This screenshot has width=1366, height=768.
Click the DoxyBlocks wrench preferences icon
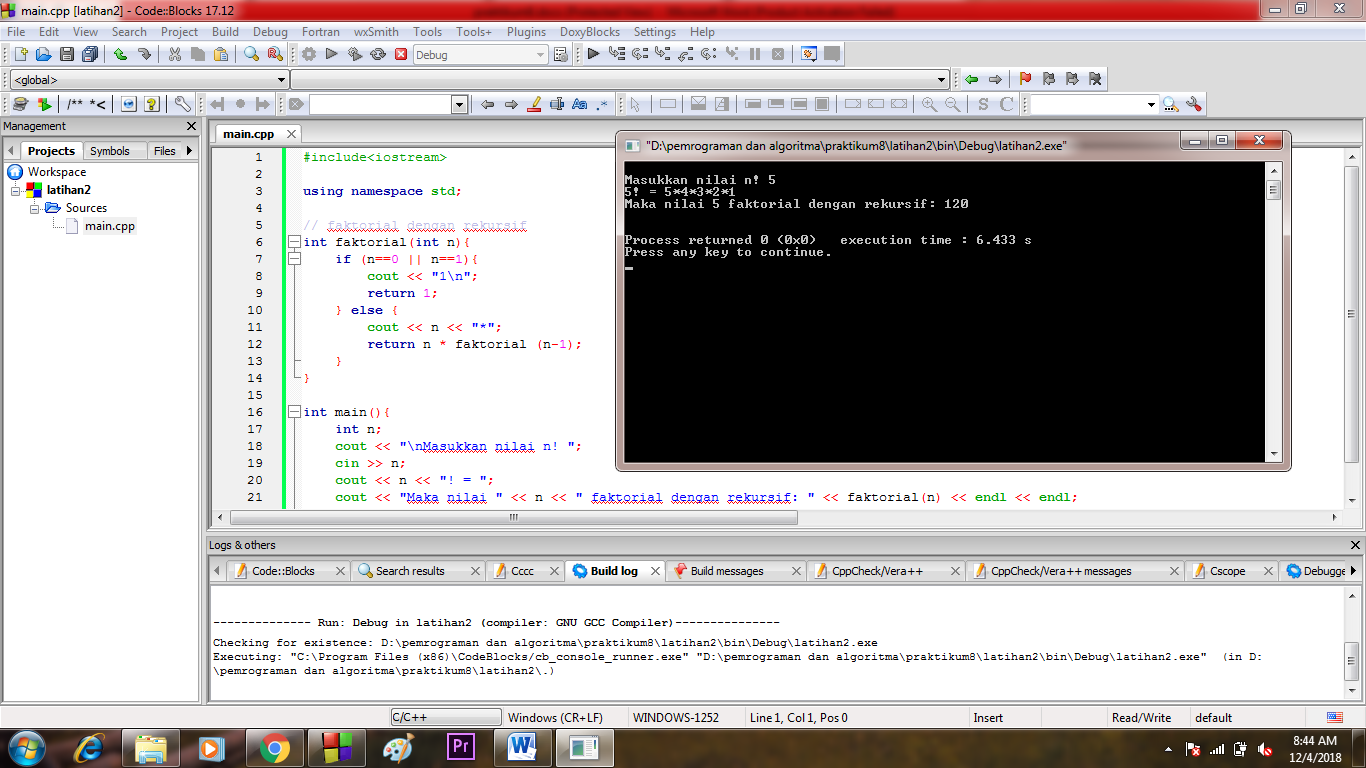(182, 104)
